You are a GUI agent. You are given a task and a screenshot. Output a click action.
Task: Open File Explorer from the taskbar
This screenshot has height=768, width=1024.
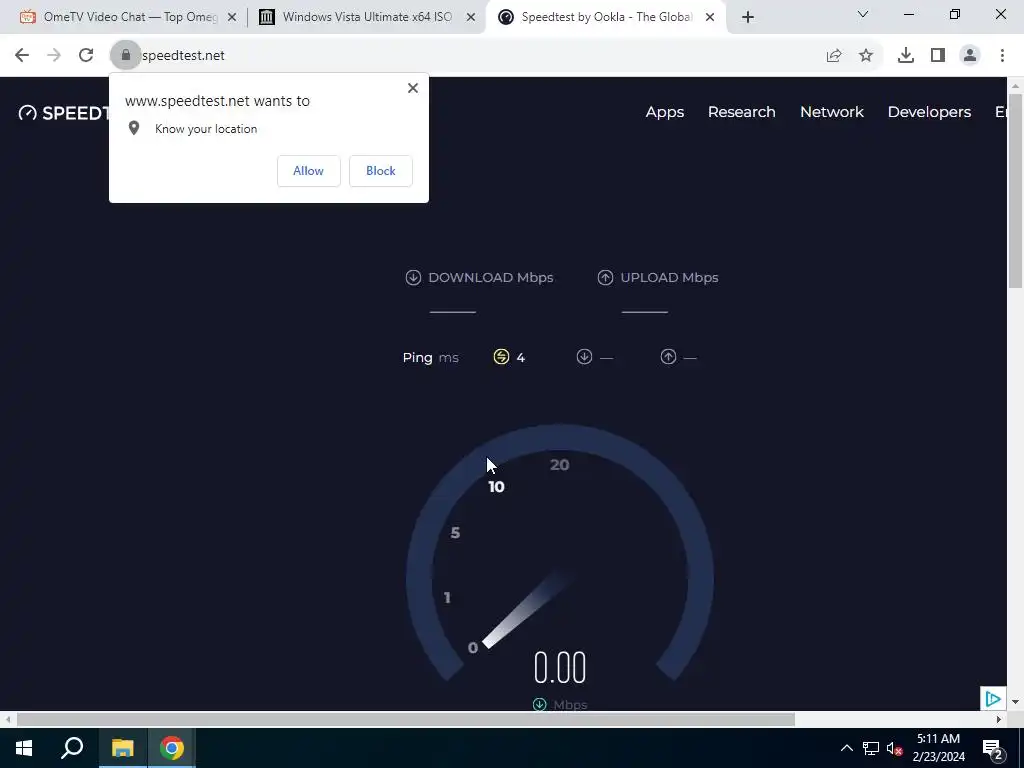pyautogui.click(x=122, y=748)
